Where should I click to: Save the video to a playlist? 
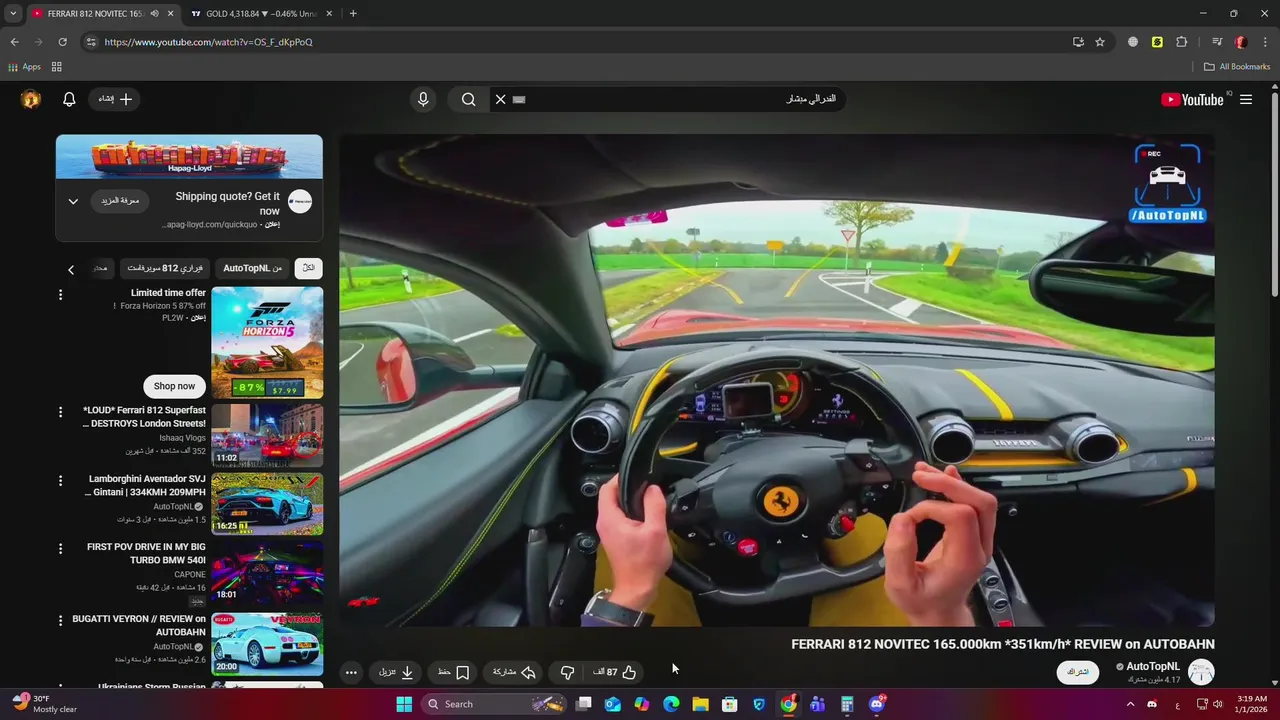coord(453,672)
